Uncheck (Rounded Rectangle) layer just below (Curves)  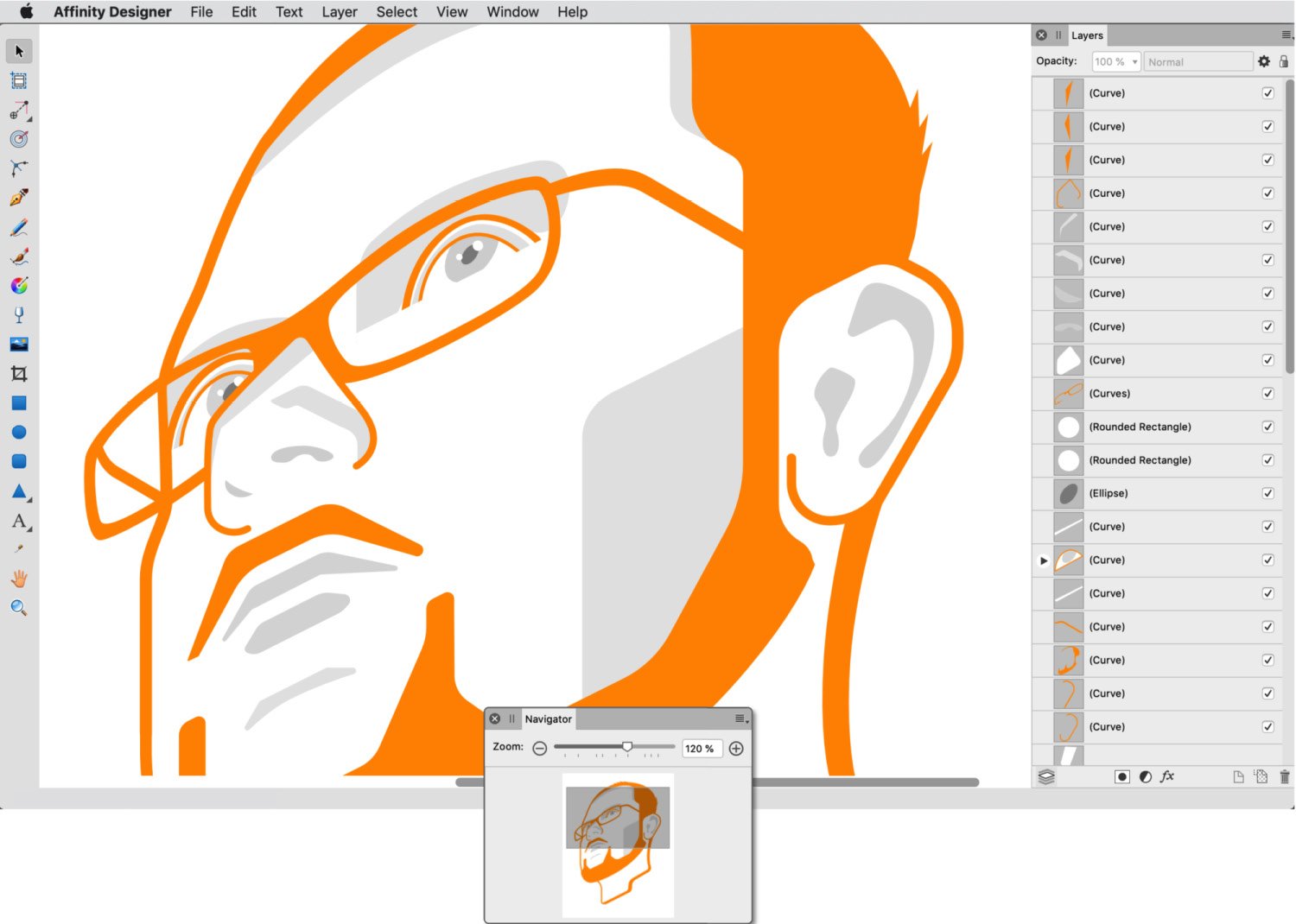1267,427
